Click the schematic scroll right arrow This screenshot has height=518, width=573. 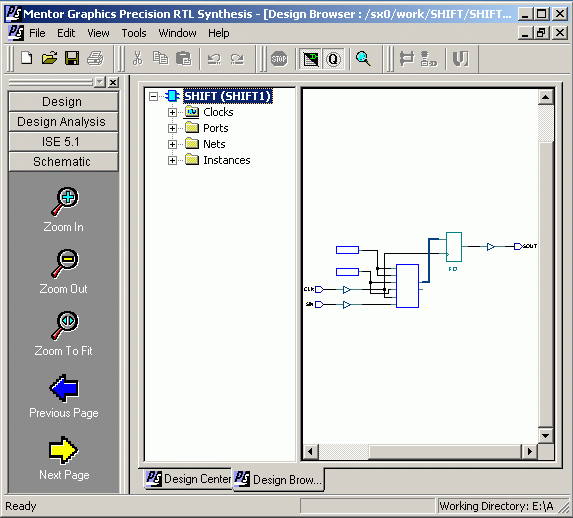529,451
